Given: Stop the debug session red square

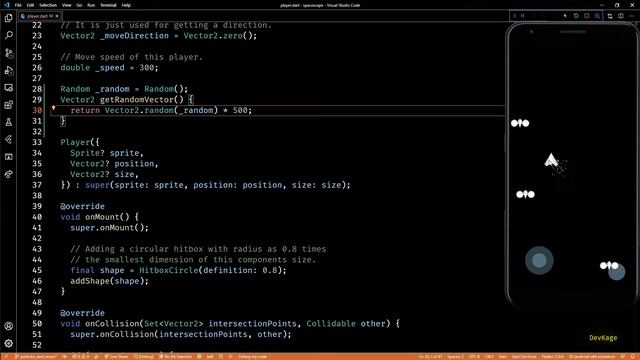Looking at the screenshot, I should click(587, 16).
